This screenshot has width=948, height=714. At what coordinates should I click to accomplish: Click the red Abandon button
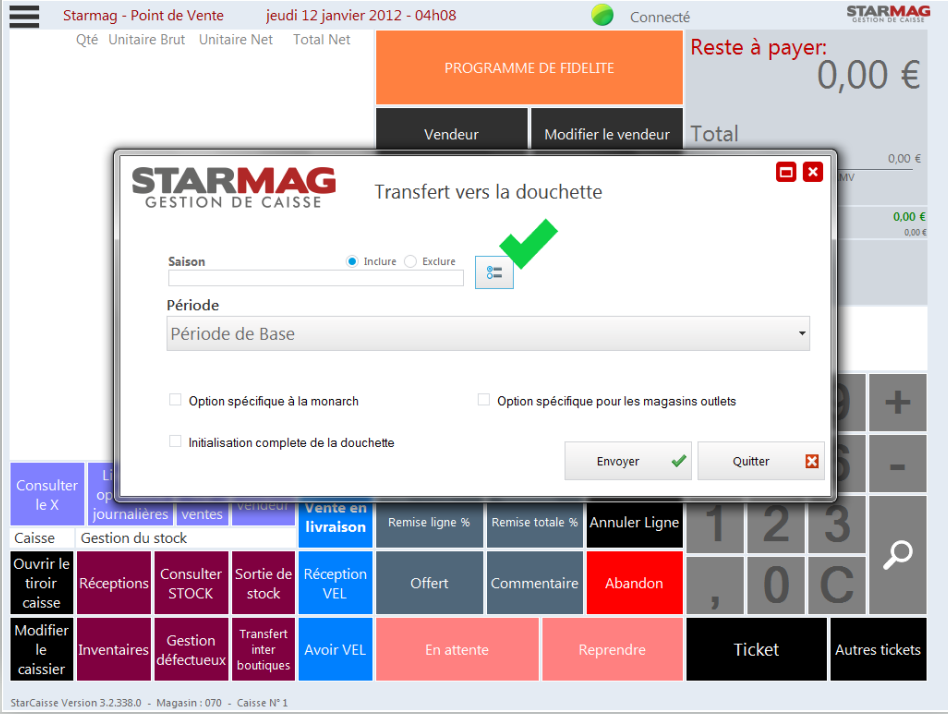[x=634, y=583]
